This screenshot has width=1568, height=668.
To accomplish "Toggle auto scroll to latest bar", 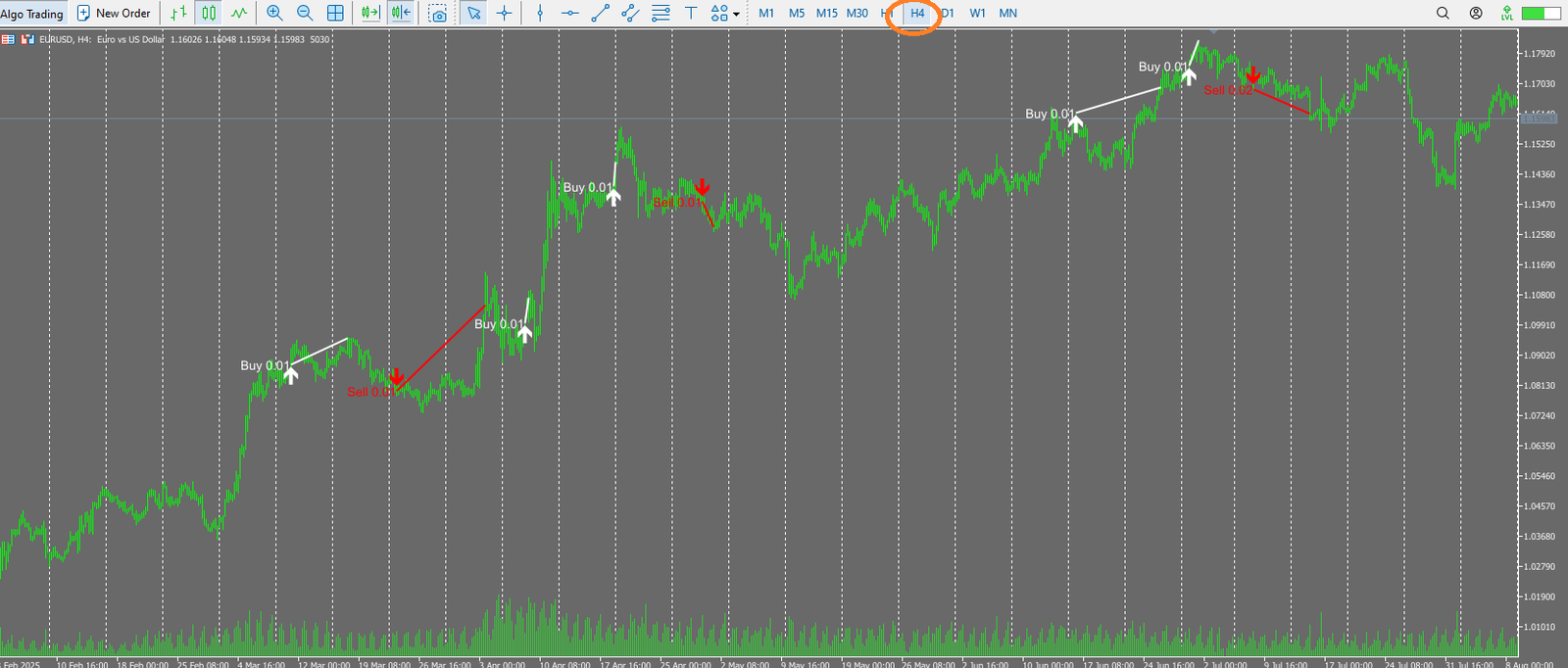I will (370, 13).
